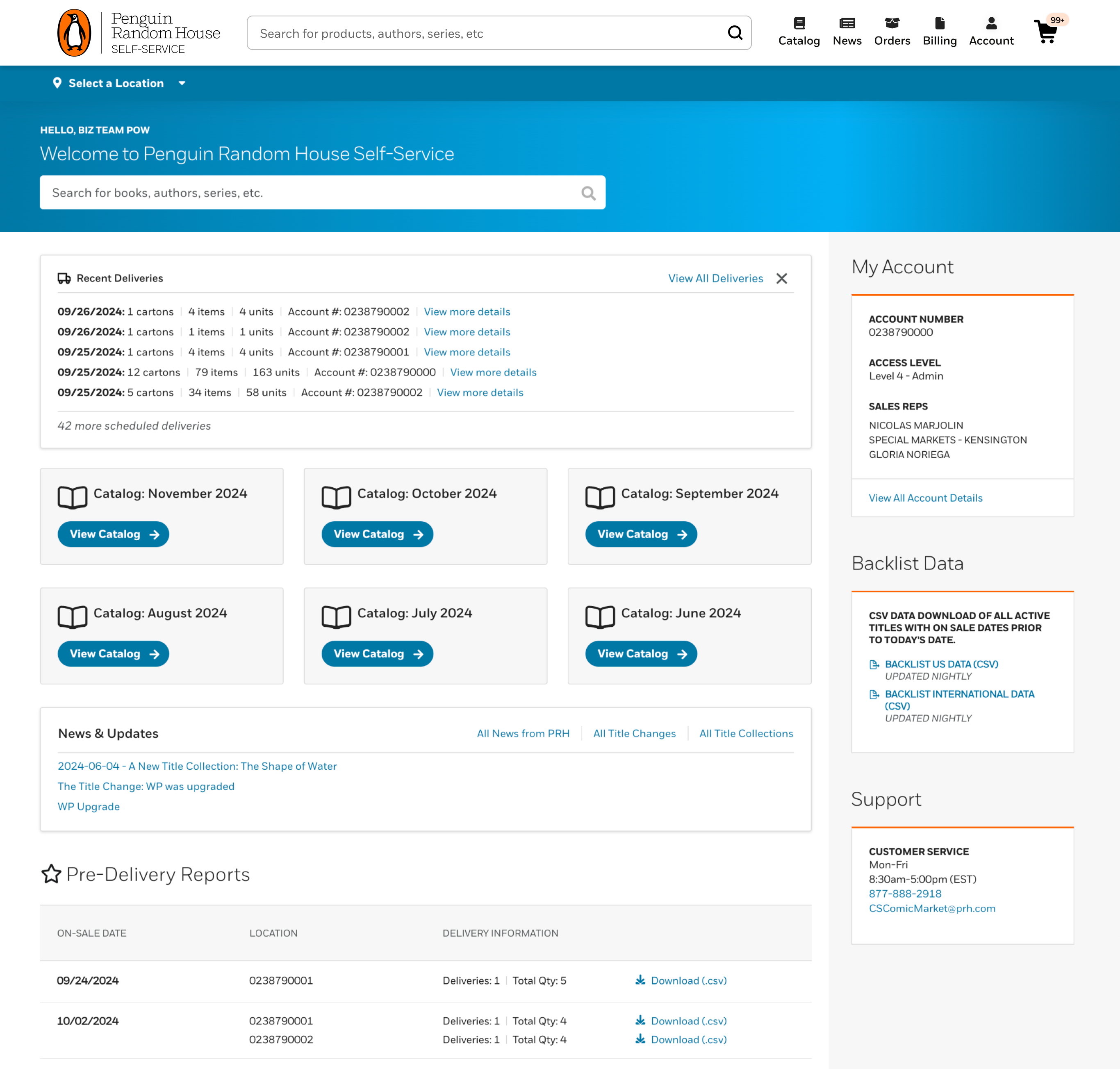Click the location pin icon
This screenshot has height=1069, width=1120.
click(x=57, y=83)
